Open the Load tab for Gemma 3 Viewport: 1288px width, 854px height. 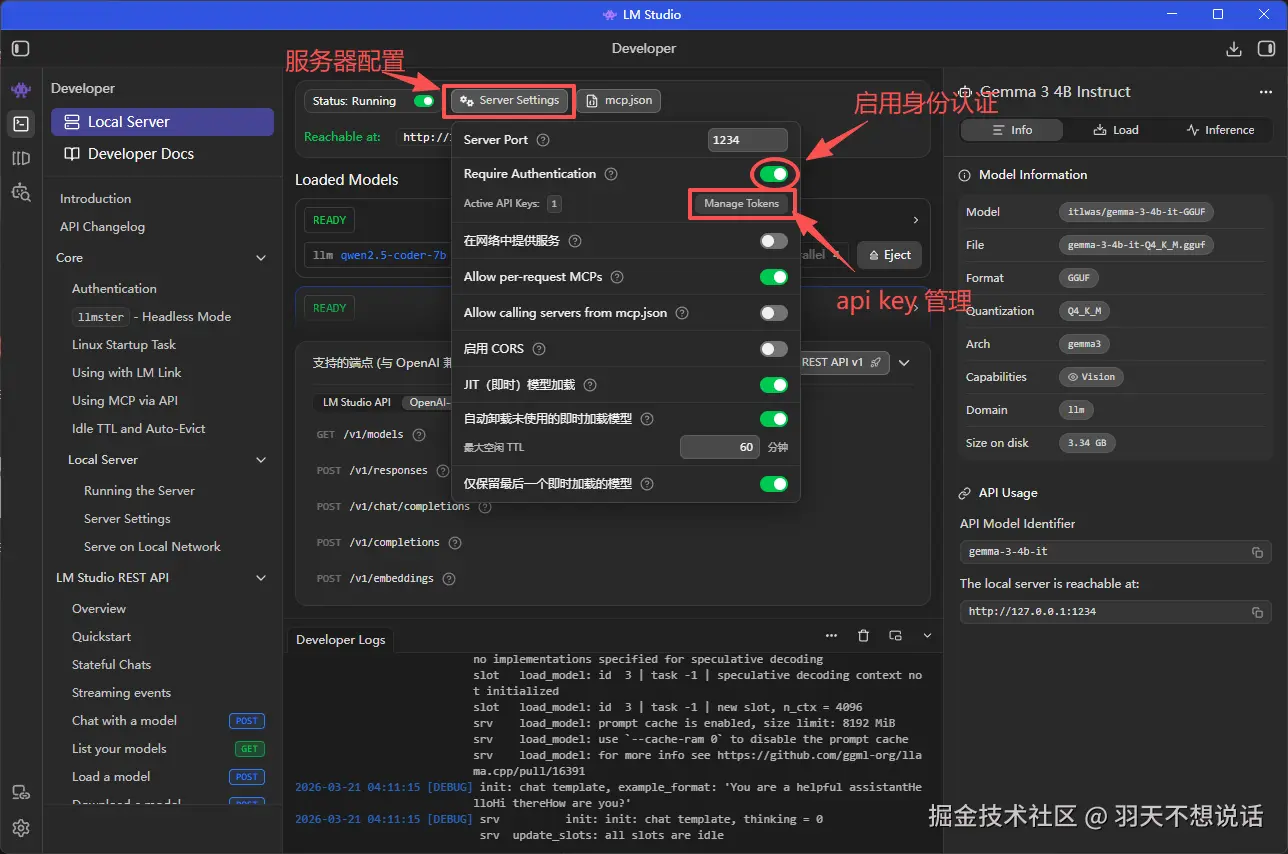coord(1116,129)
